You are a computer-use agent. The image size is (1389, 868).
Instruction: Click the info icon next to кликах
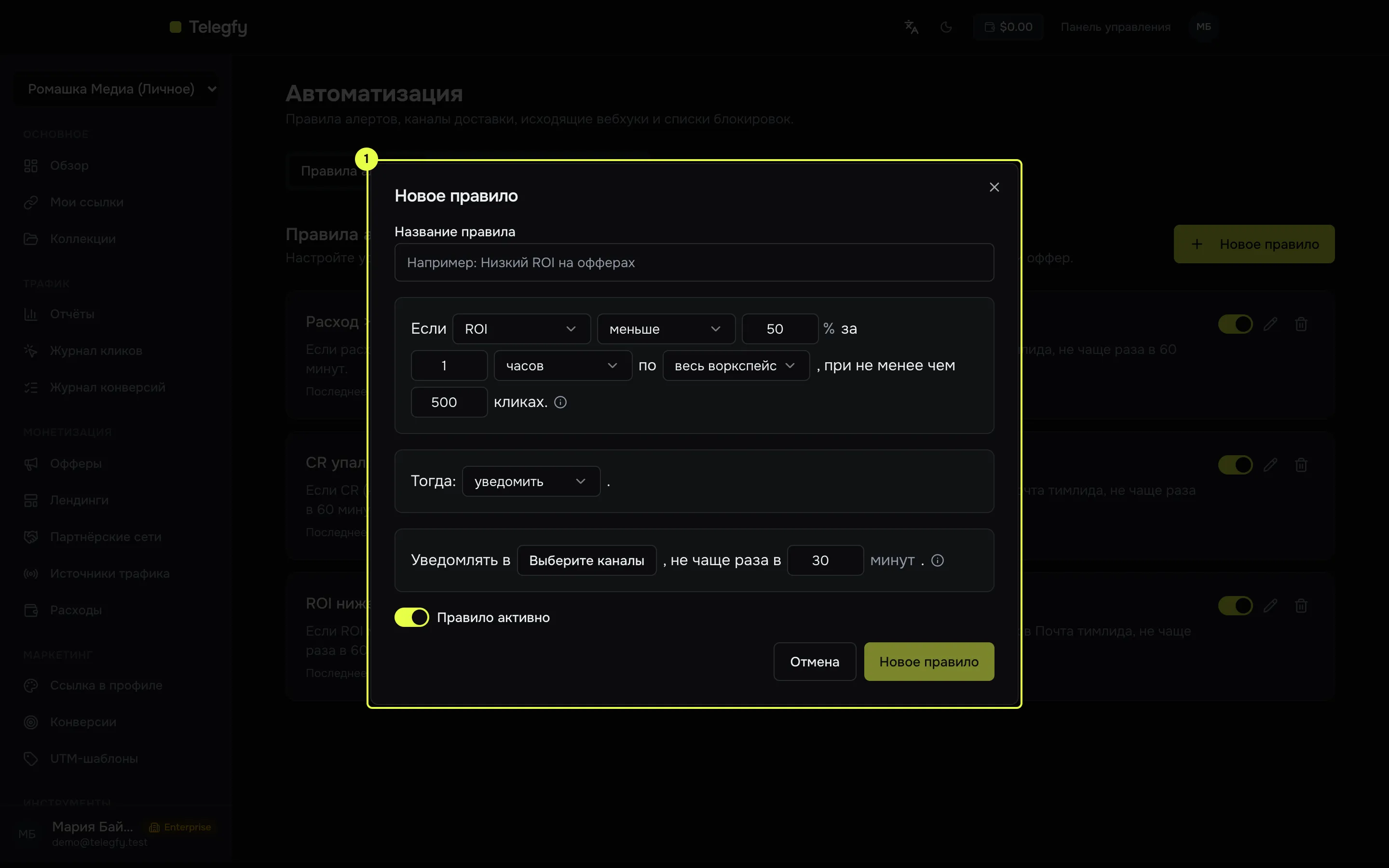pos(560,403)
